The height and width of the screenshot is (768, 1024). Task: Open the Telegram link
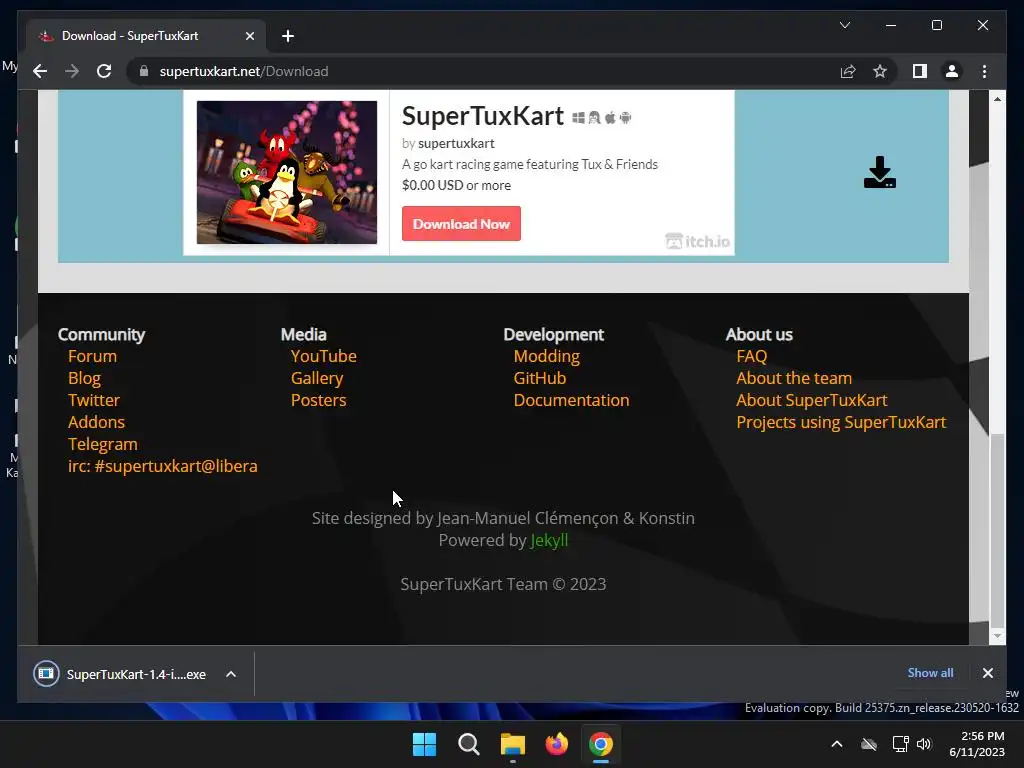[x=103, y=444]
